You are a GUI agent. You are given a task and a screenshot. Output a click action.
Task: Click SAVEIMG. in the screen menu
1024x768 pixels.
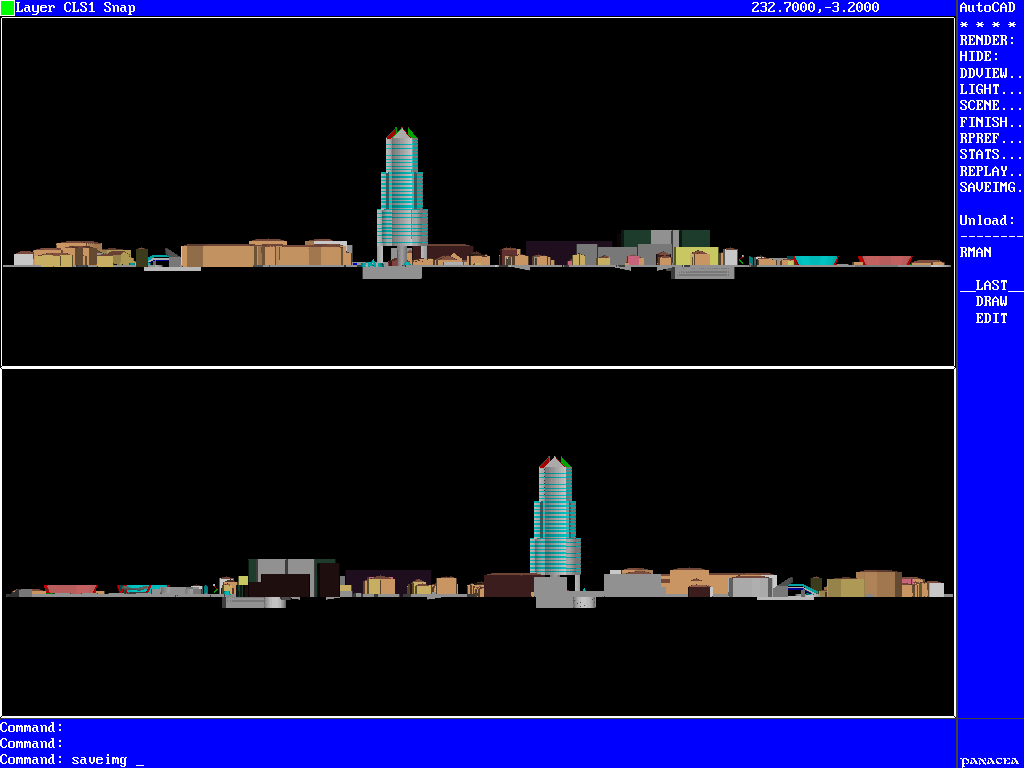click(990, 187)
